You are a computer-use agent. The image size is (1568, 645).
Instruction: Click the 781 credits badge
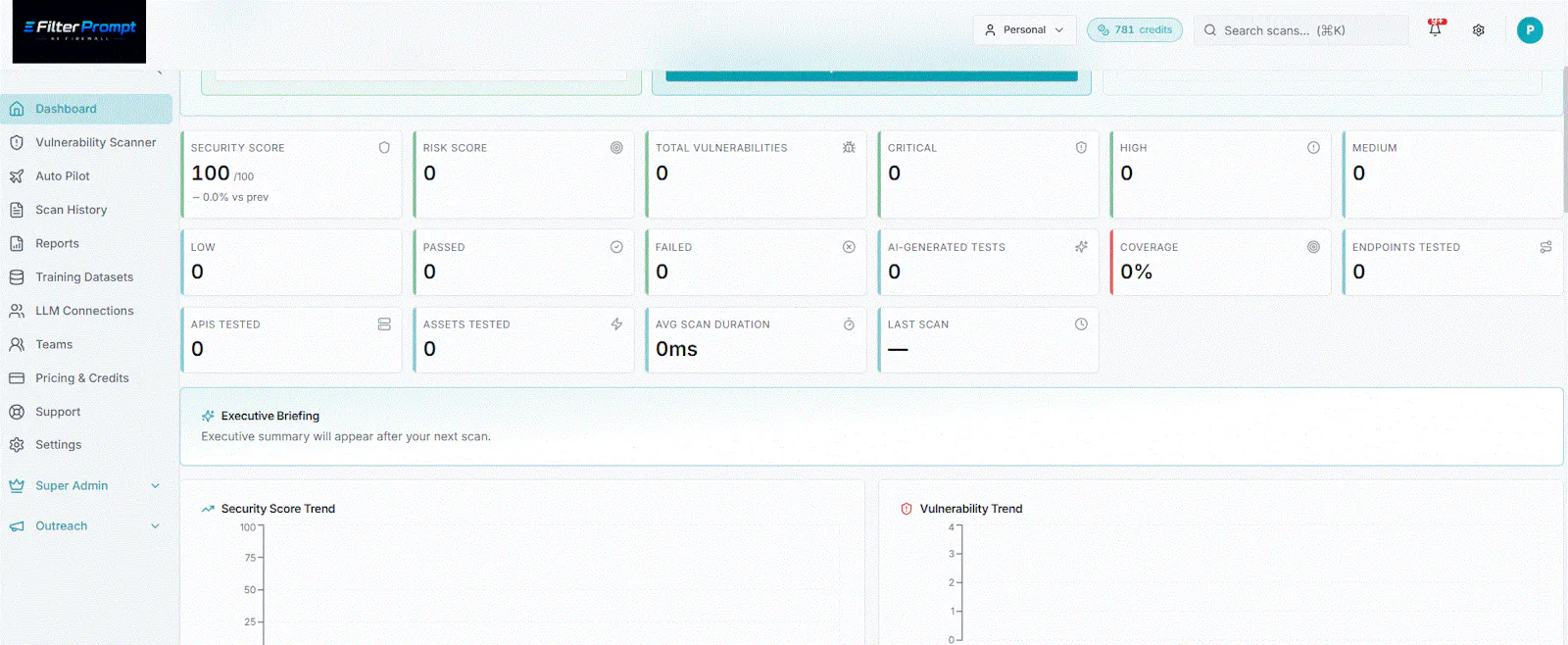click(x=1135, y=30)
